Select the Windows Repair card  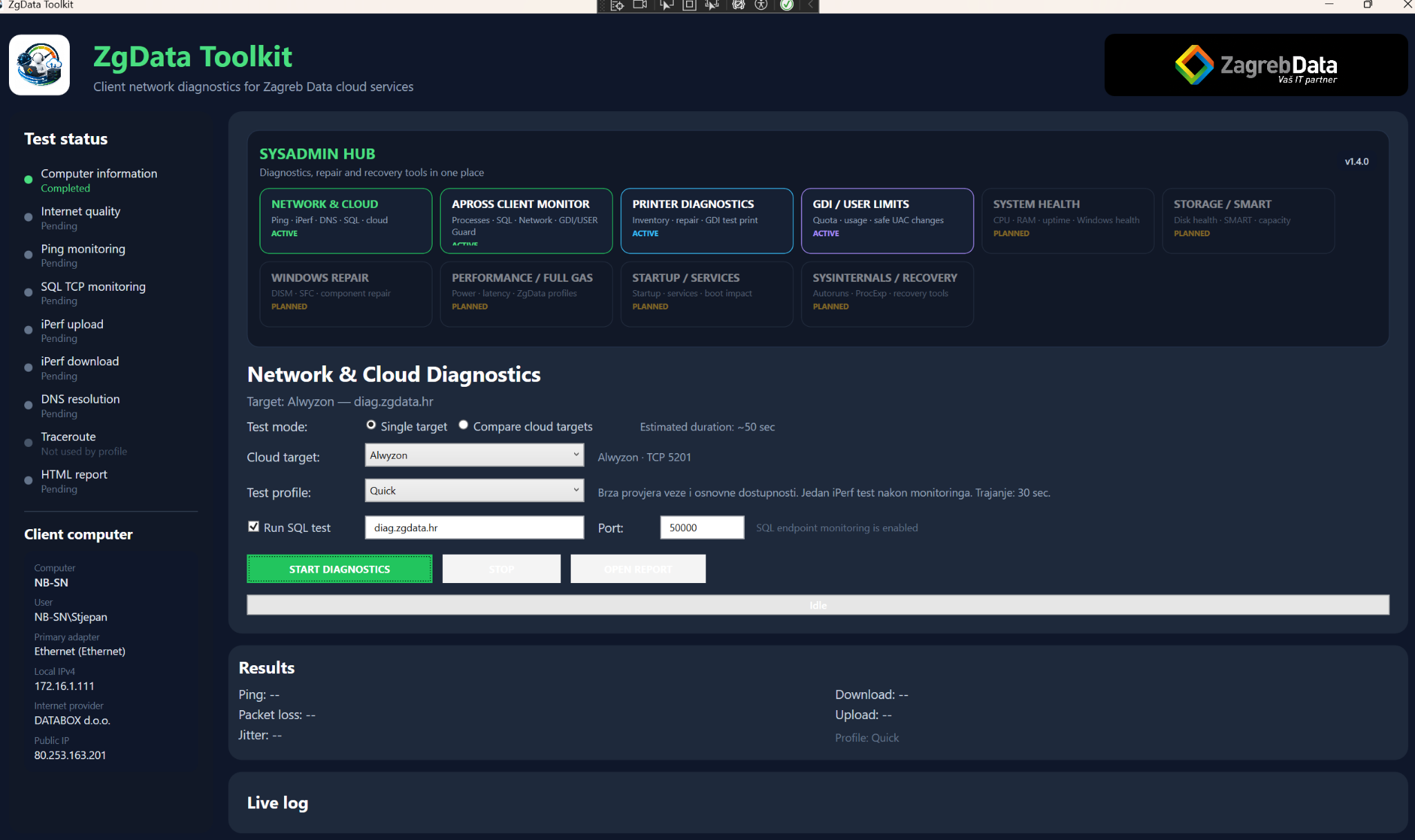point(345,294)
